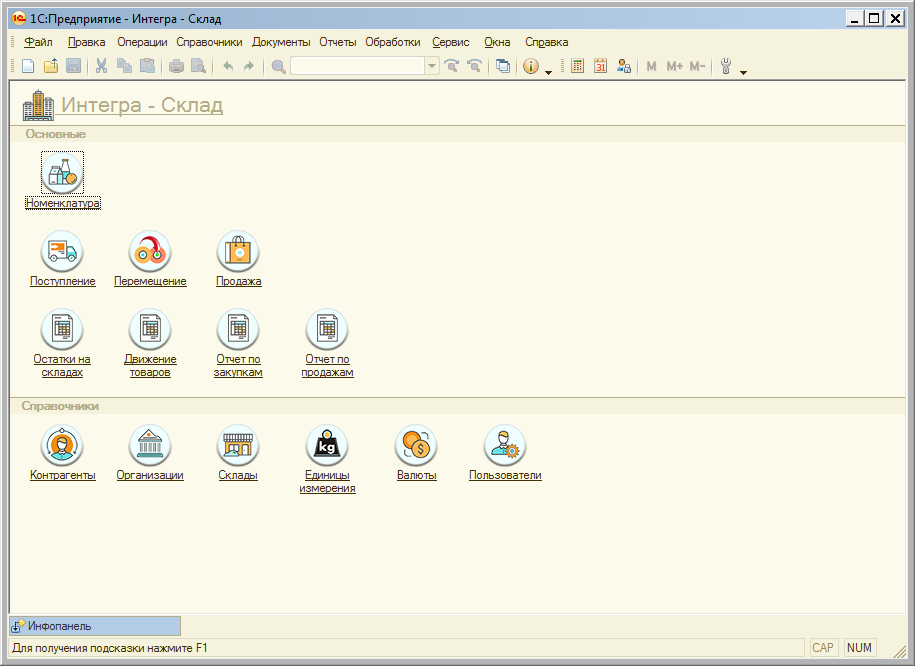Image resolution: width=915 pixels, height=666 pixels.
Task: Click the Help info toolbar icon
Action: pyautogui.click(x=530, y=66)
